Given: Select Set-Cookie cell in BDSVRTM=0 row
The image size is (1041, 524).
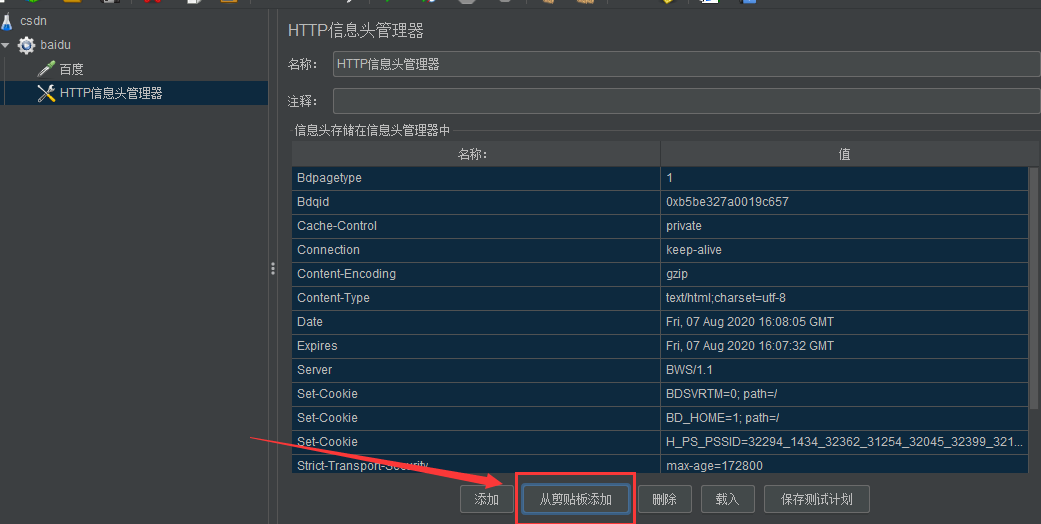Looking at the screenshot, I should click(476, 394).
